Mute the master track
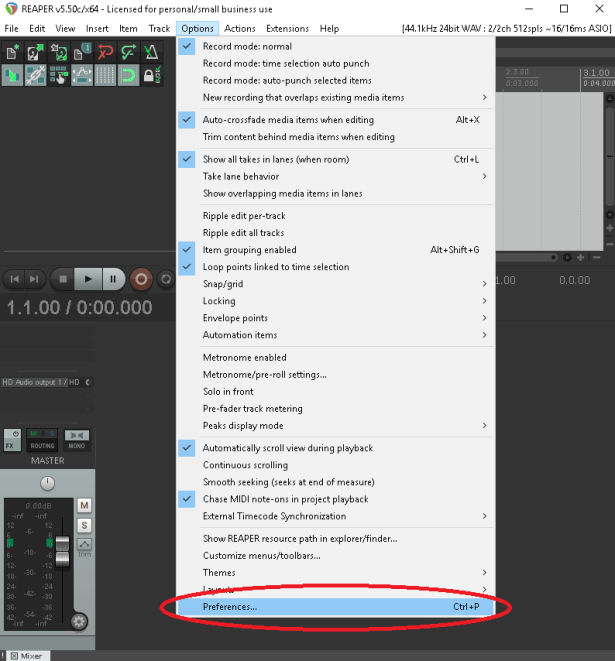Screen dimensions: 615x661 point(84,505)
